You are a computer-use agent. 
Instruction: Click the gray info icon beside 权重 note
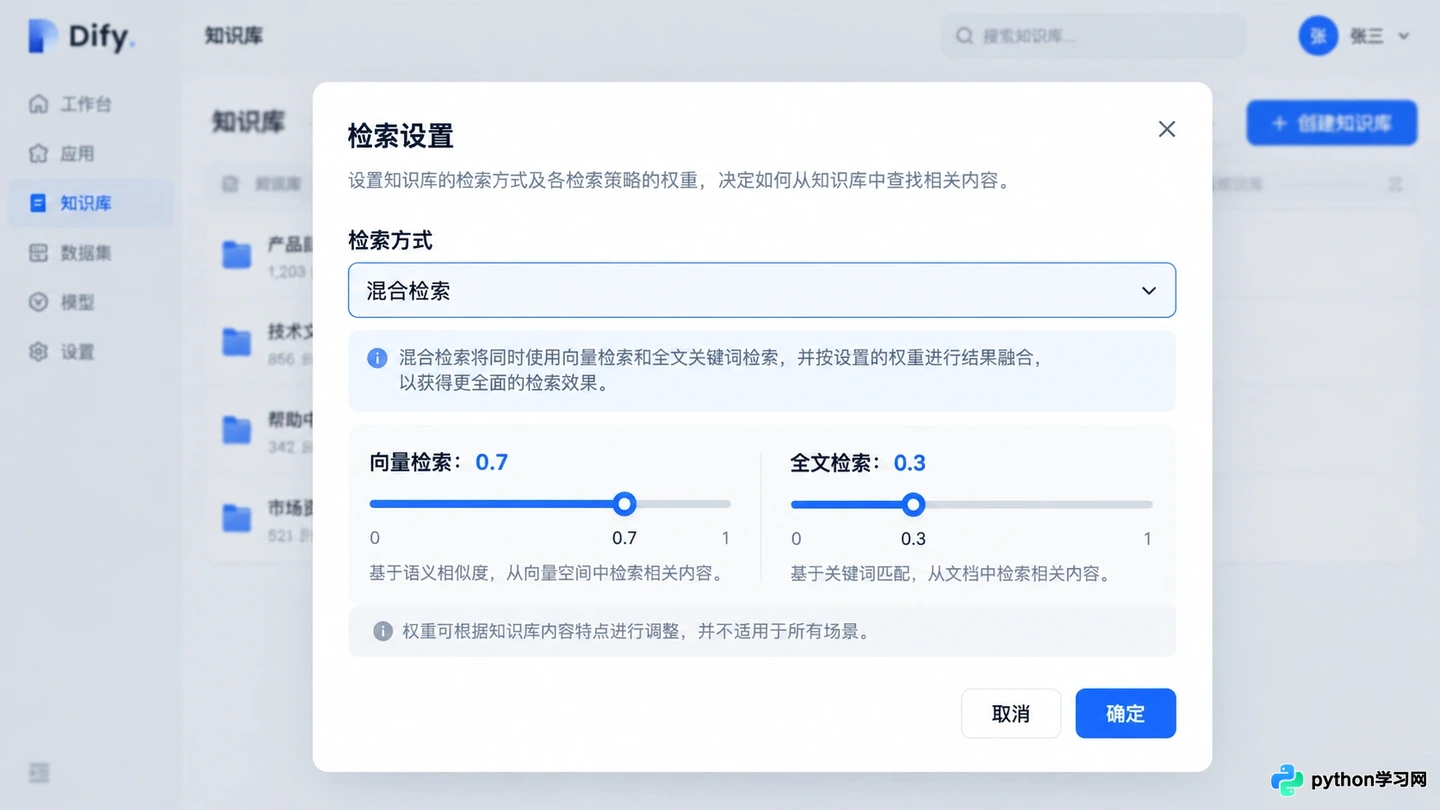click(382, 631)
